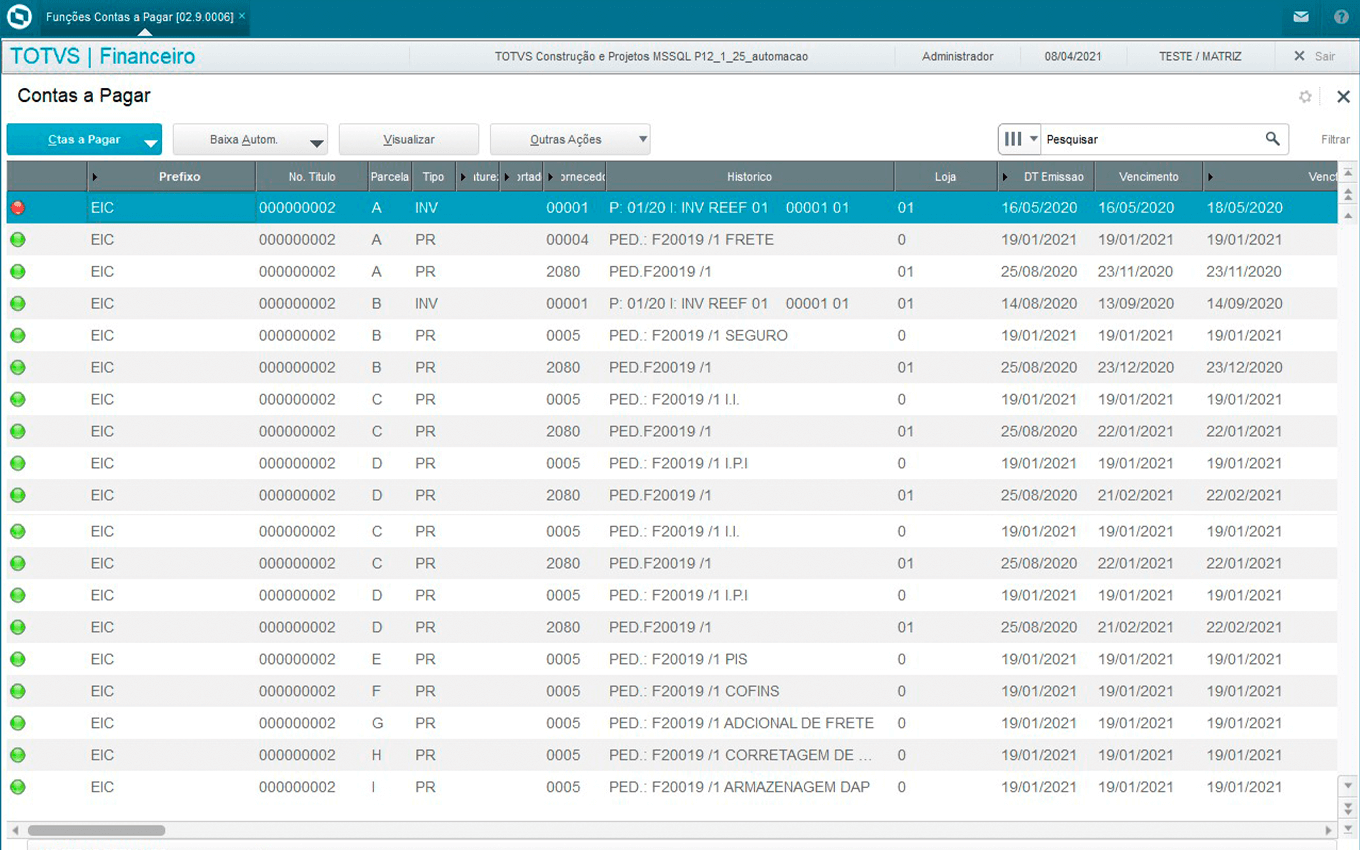Click the Filtrar link
Image resolution: width=1360 pixels, height=850 pixels.
coord(1335,140)
